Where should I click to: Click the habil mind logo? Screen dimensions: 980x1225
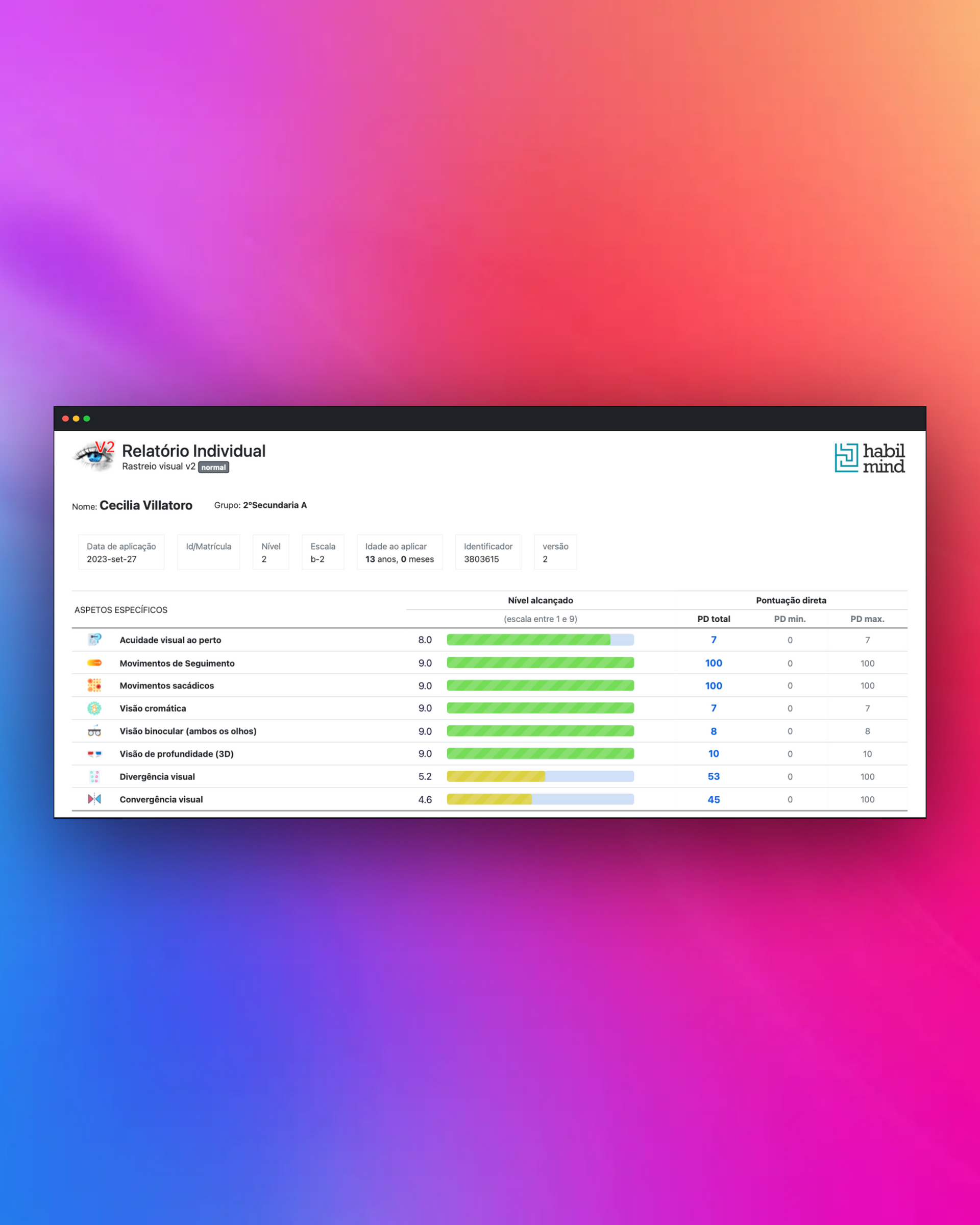[x=869, y=458]
